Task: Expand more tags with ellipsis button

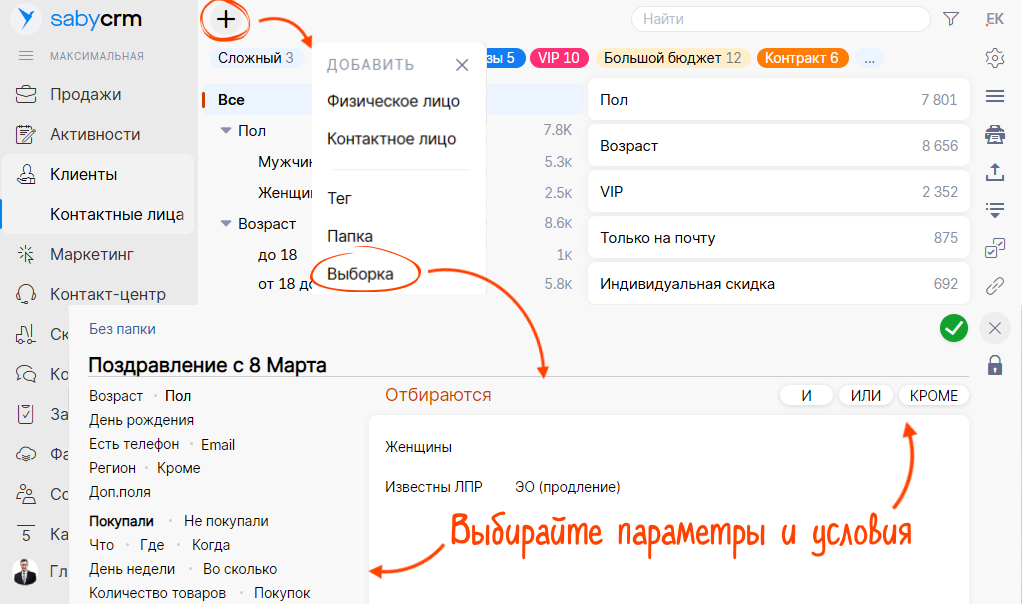Action: (x=869, y=58)
